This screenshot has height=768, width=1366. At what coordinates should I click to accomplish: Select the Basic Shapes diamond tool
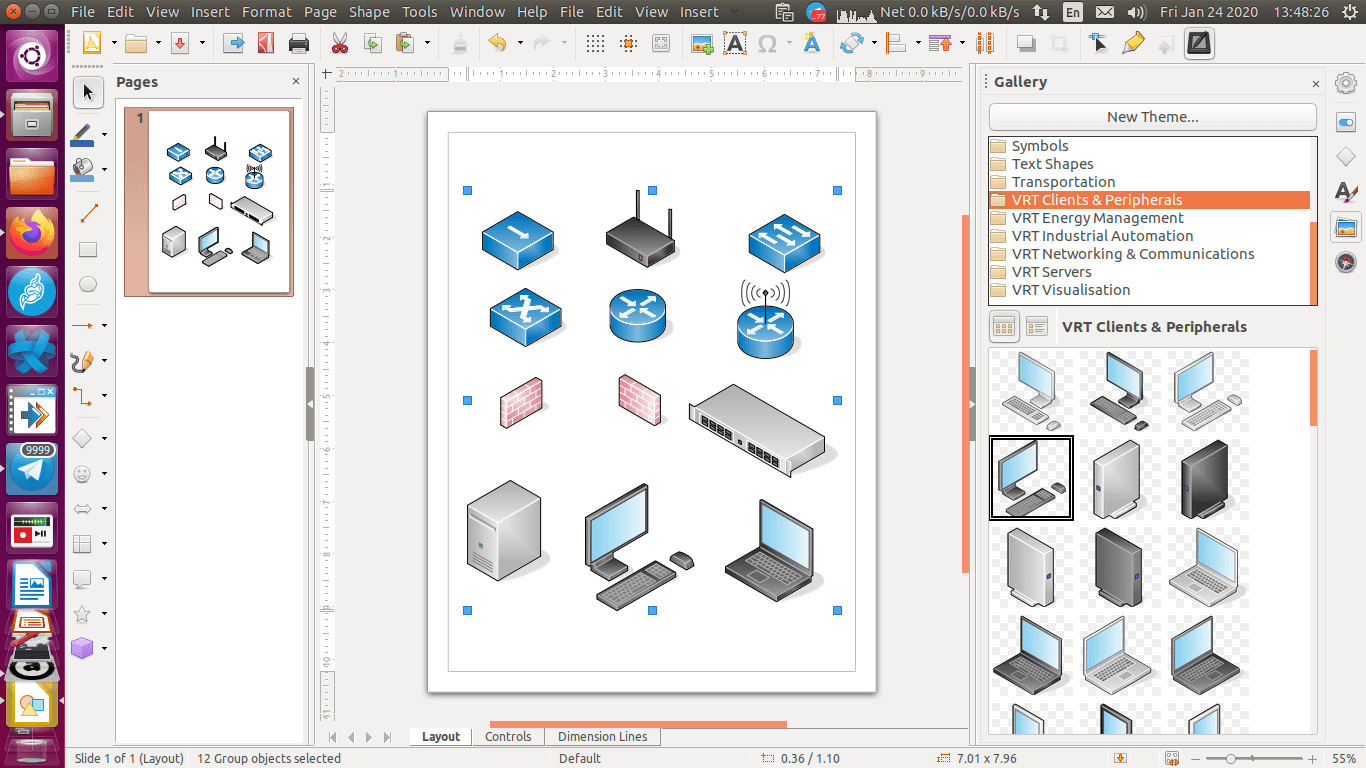[84, 438]
